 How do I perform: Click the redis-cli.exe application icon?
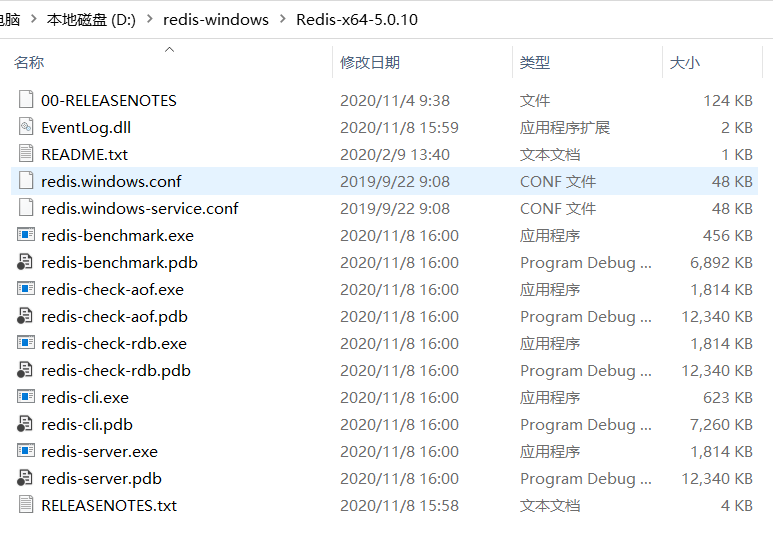click(26, 396)
